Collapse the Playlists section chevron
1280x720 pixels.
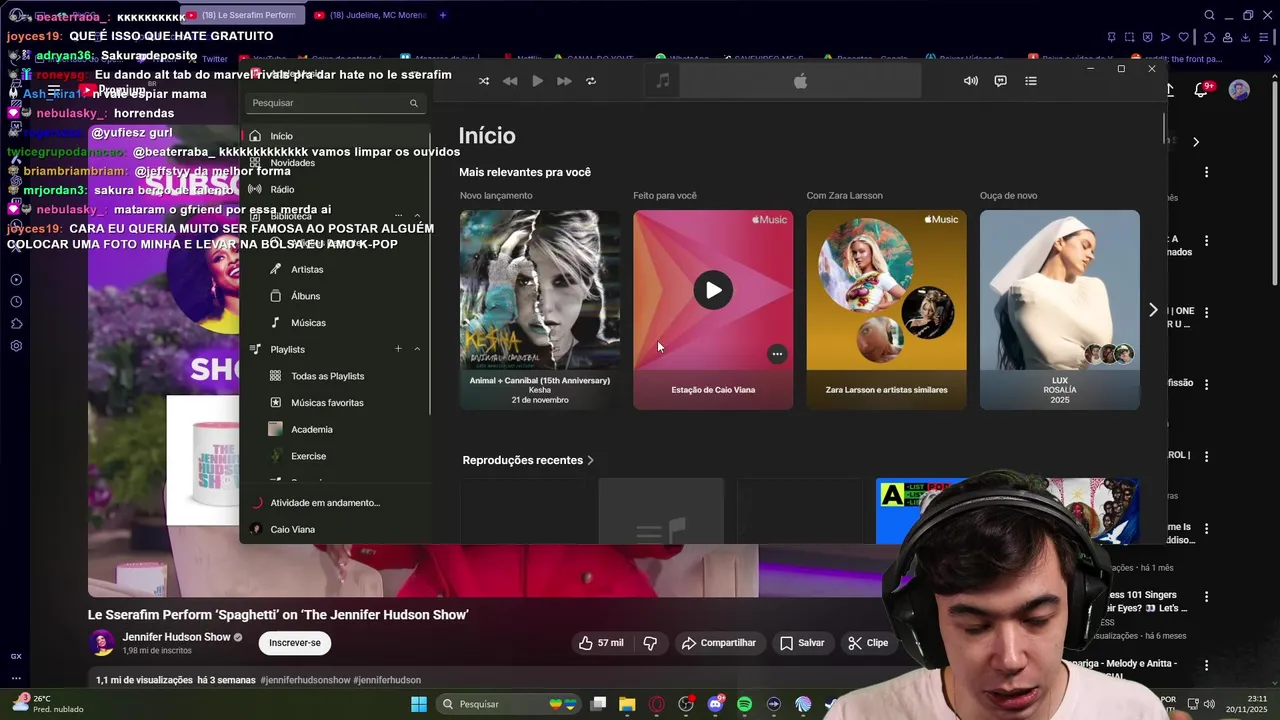[x=417, y=349]
